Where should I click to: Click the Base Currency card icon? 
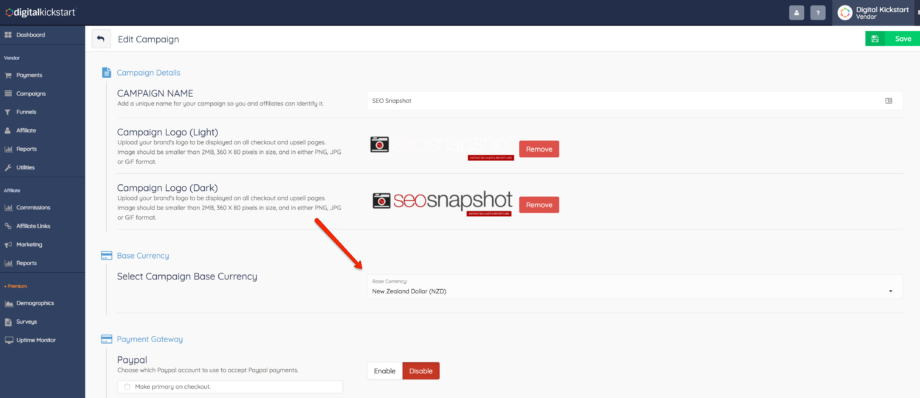click(106, 256)
